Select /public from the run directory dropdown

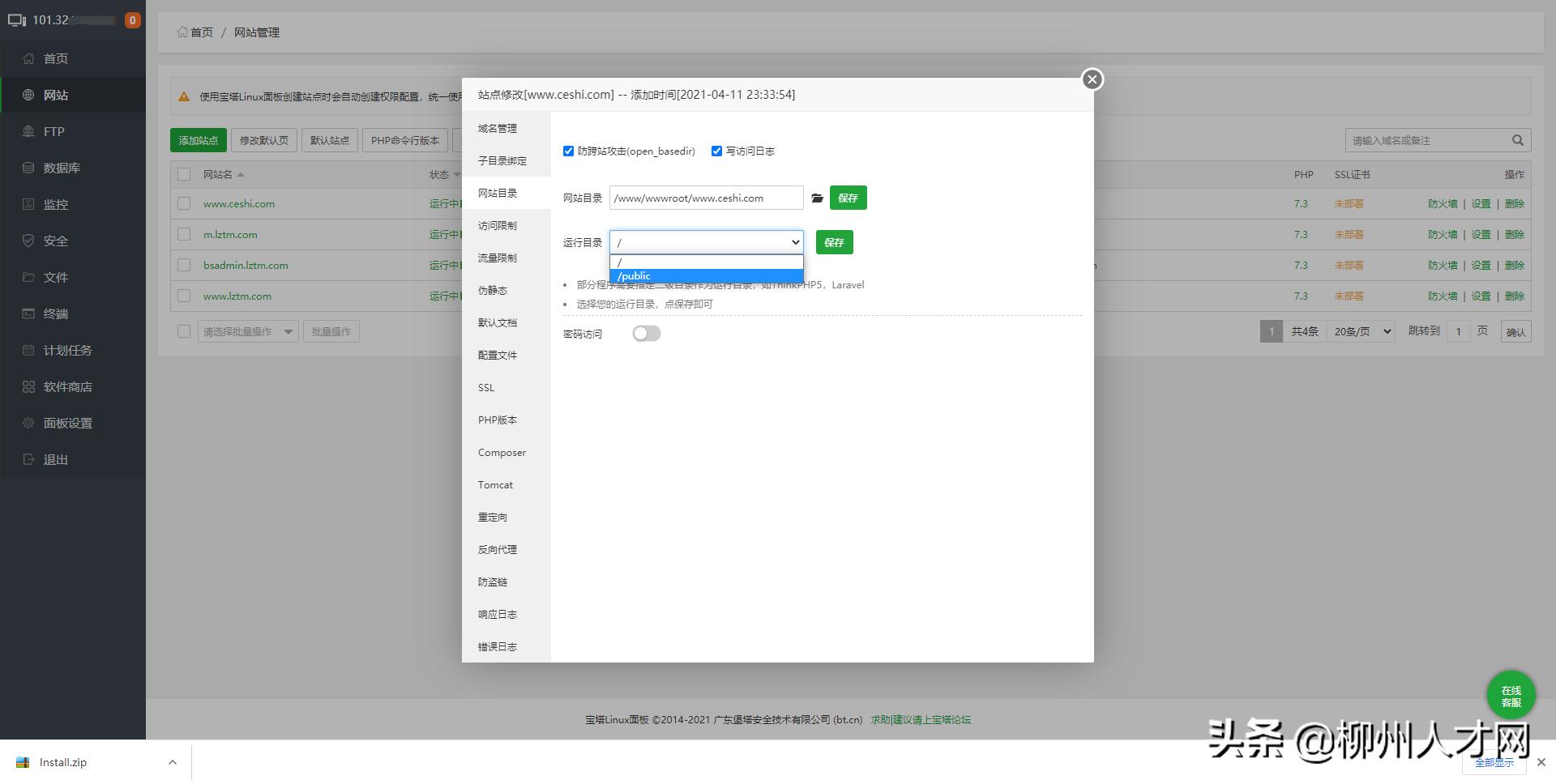point(706,276)
